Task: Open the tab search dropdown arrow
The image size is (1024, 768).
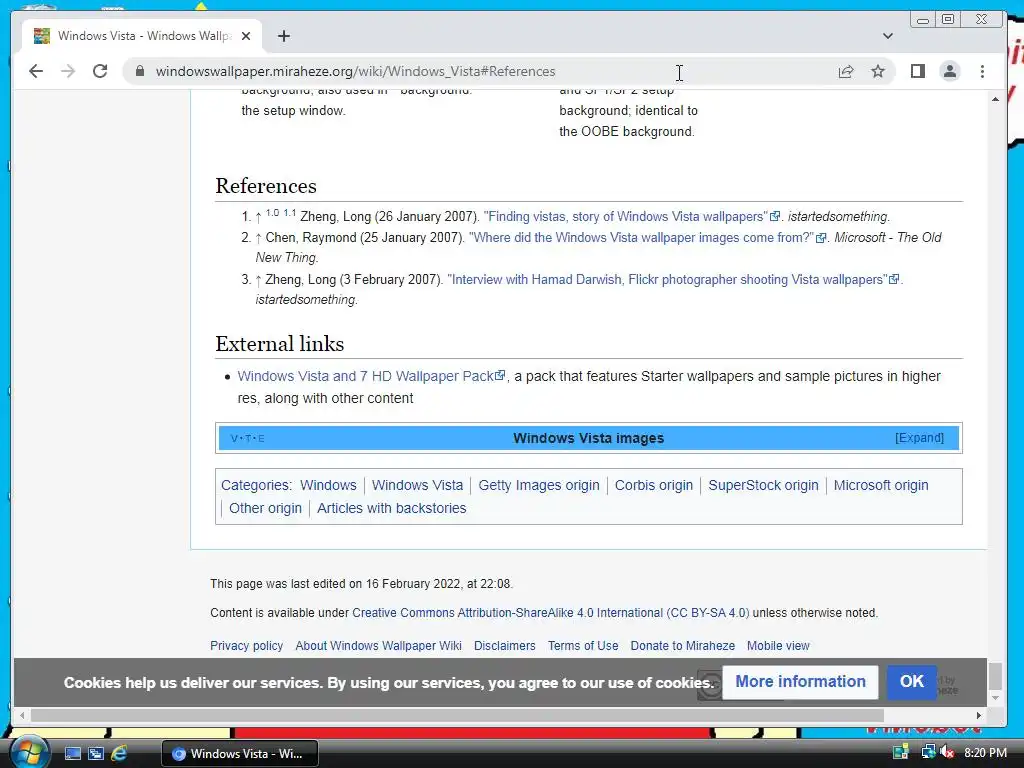Action: [888, 36]
